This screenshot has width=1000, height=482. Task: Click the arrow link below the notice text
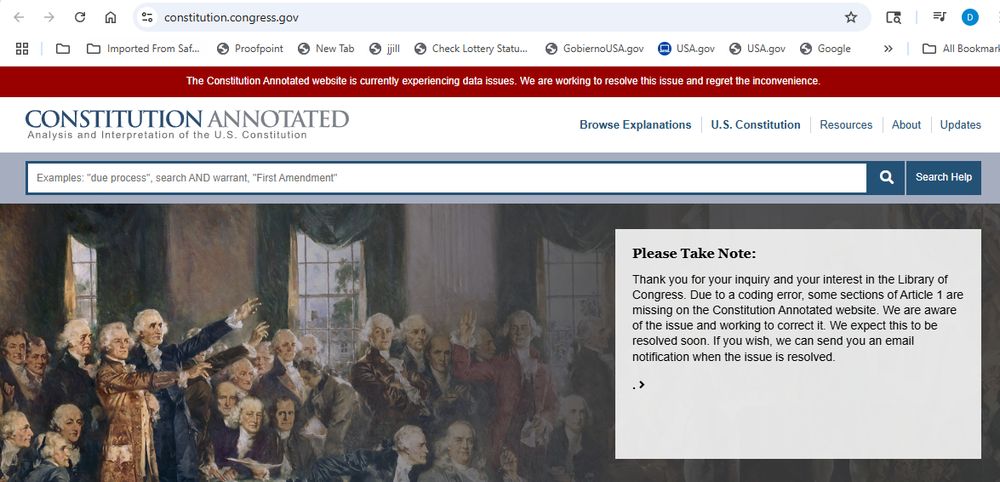pos(640,384)
